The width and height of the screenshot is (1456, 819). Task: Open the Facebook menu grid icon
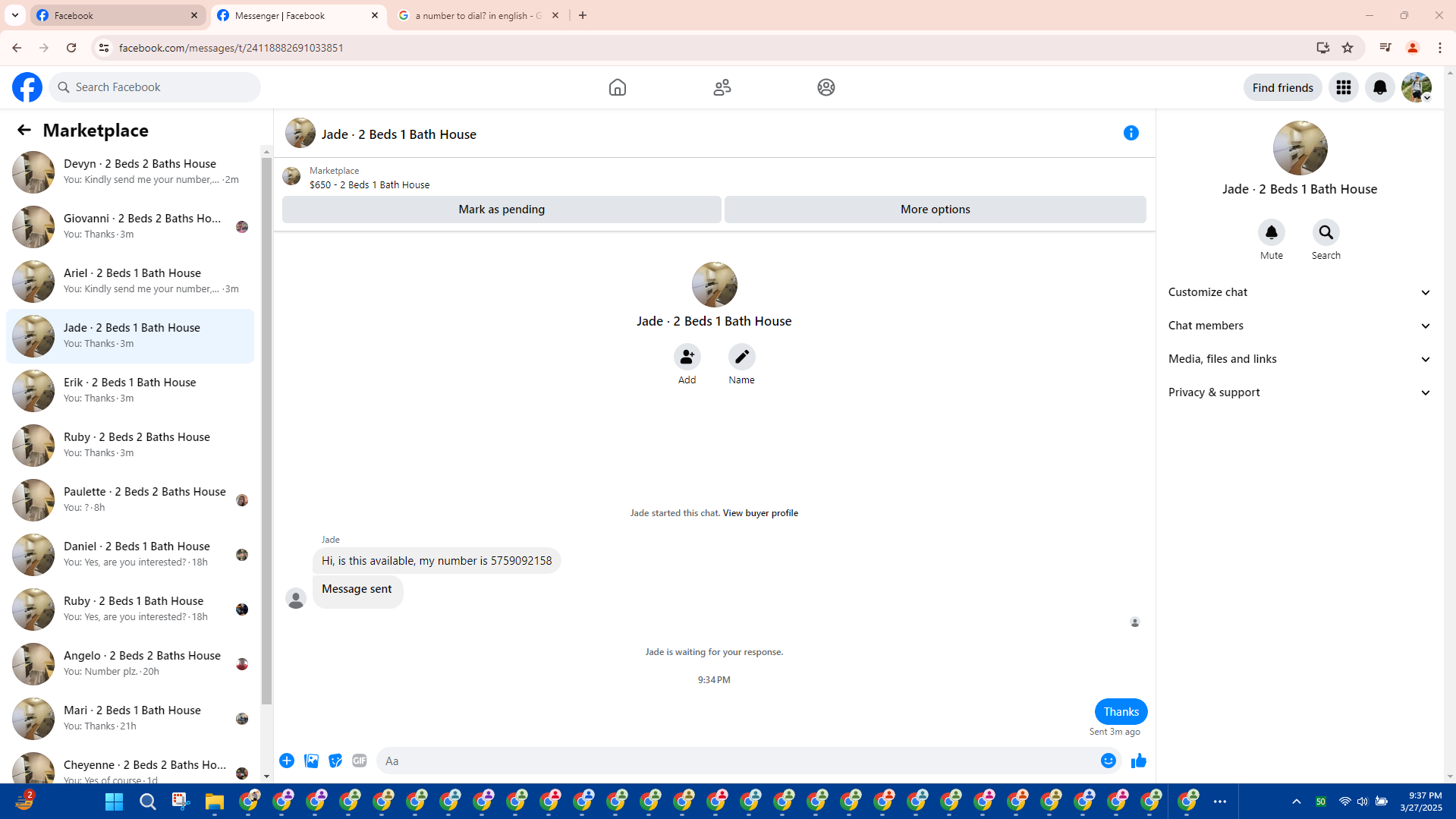(1344, 87)
